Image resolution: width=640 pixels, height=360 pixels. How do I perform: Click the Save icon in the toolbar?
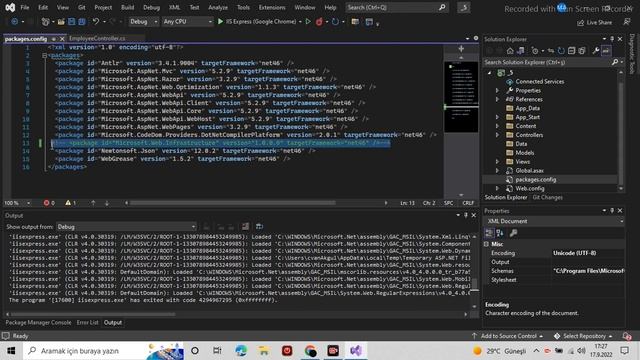[72, 22]
